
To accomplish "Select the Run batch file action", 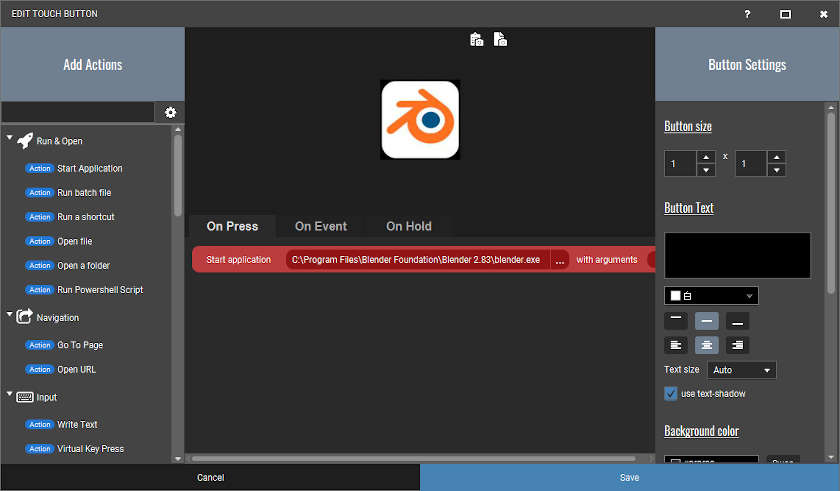I will pos(69,192).
